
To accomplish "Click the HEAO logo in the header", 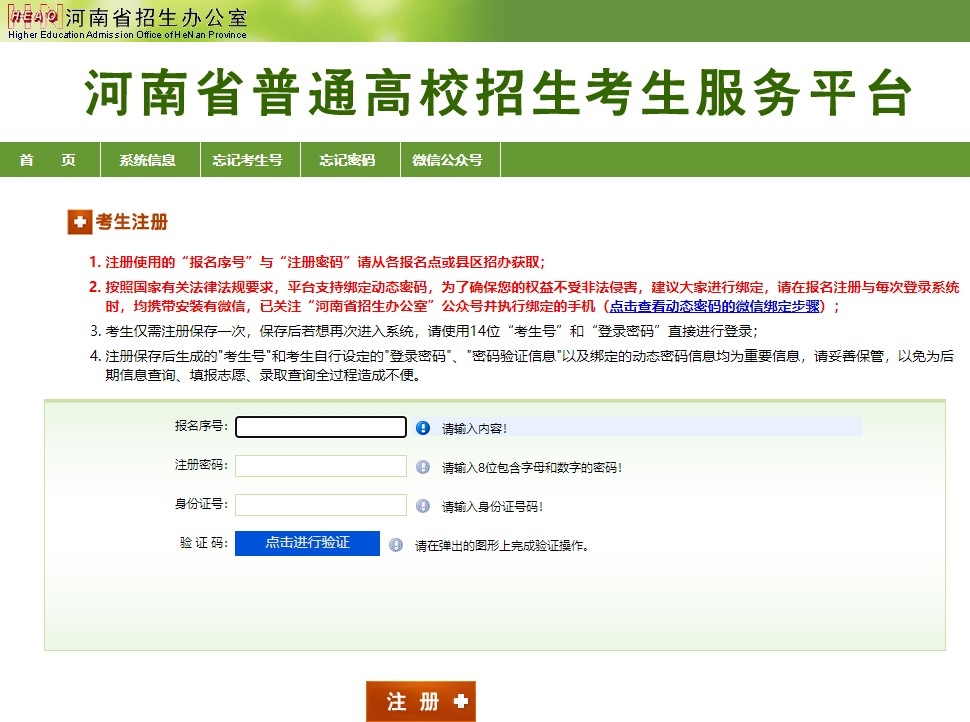I will coord(32,17).
